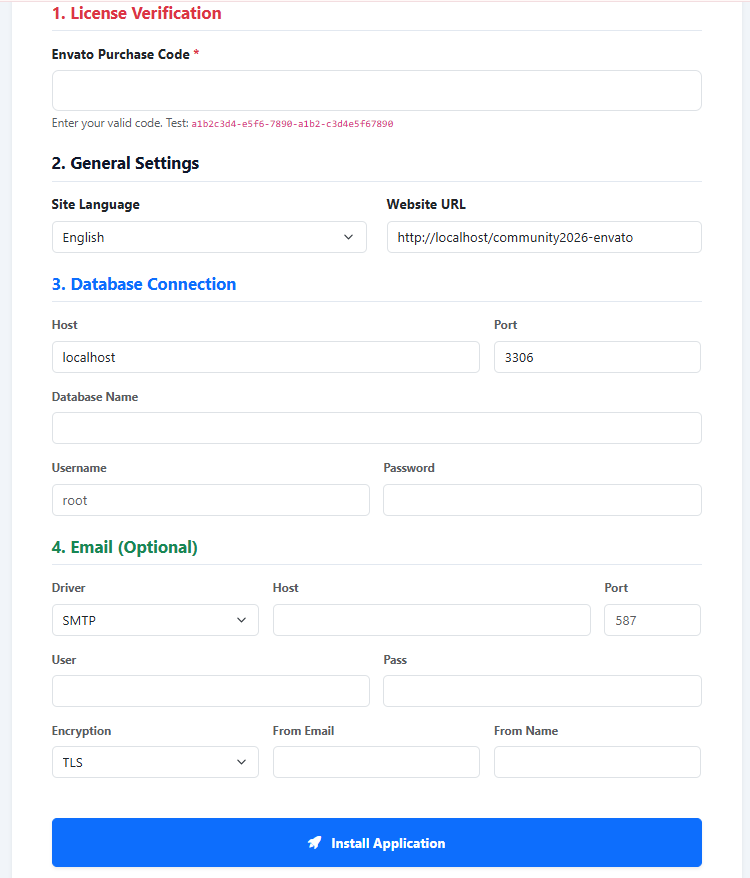Screen dimensions: 750x878
Task: Select the Username field showing root
Action: pos(210,499)
